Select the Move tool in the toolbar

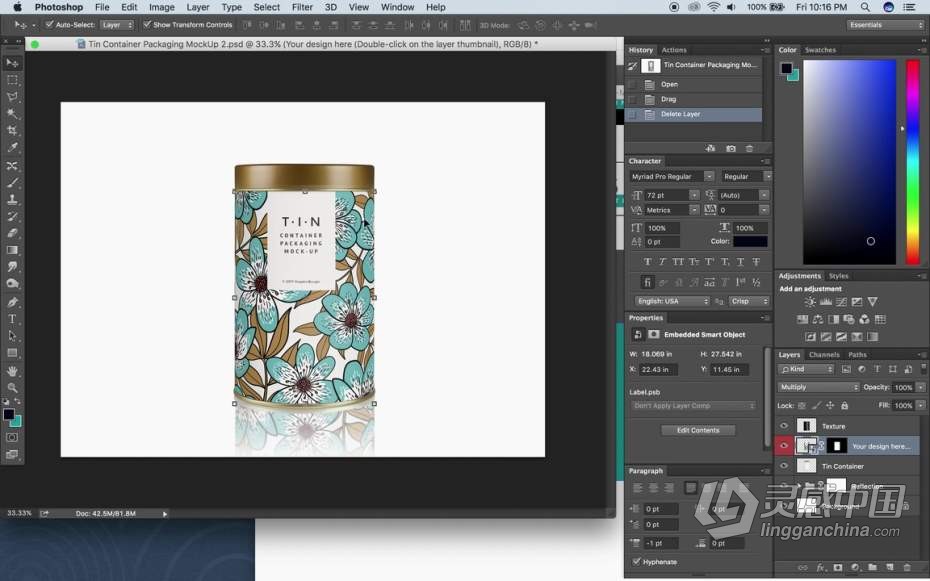click(12, 63)
